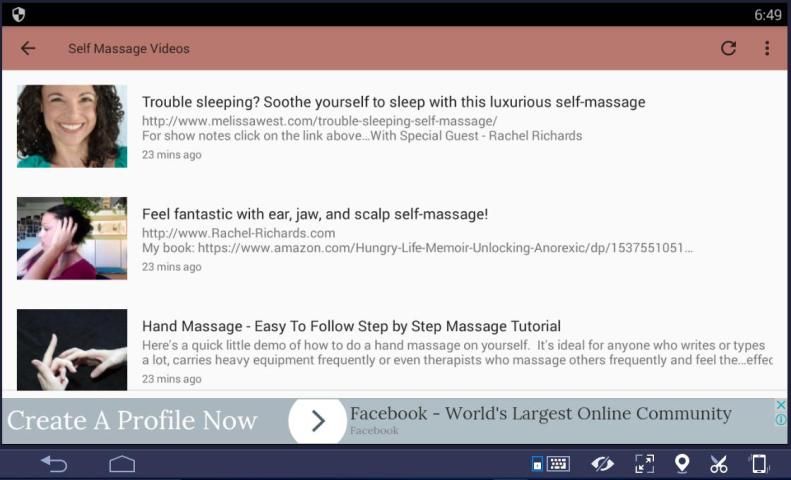Open the three-dot overflow menu
The height and width of the screenshot is (480, 791).
click(x=767, y=48)
